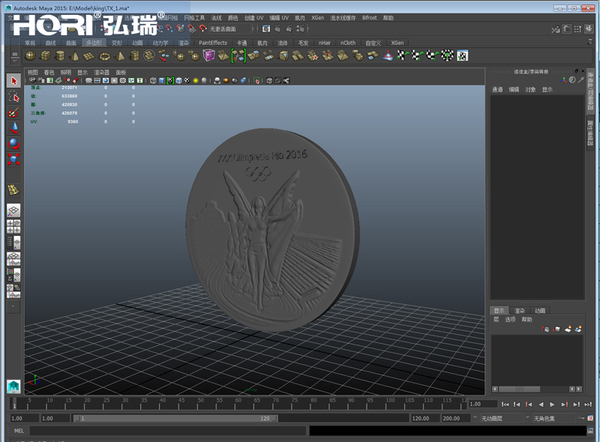Switch to four view layout
The height and width of the screenshot is (442, 600).
point(14,227)
